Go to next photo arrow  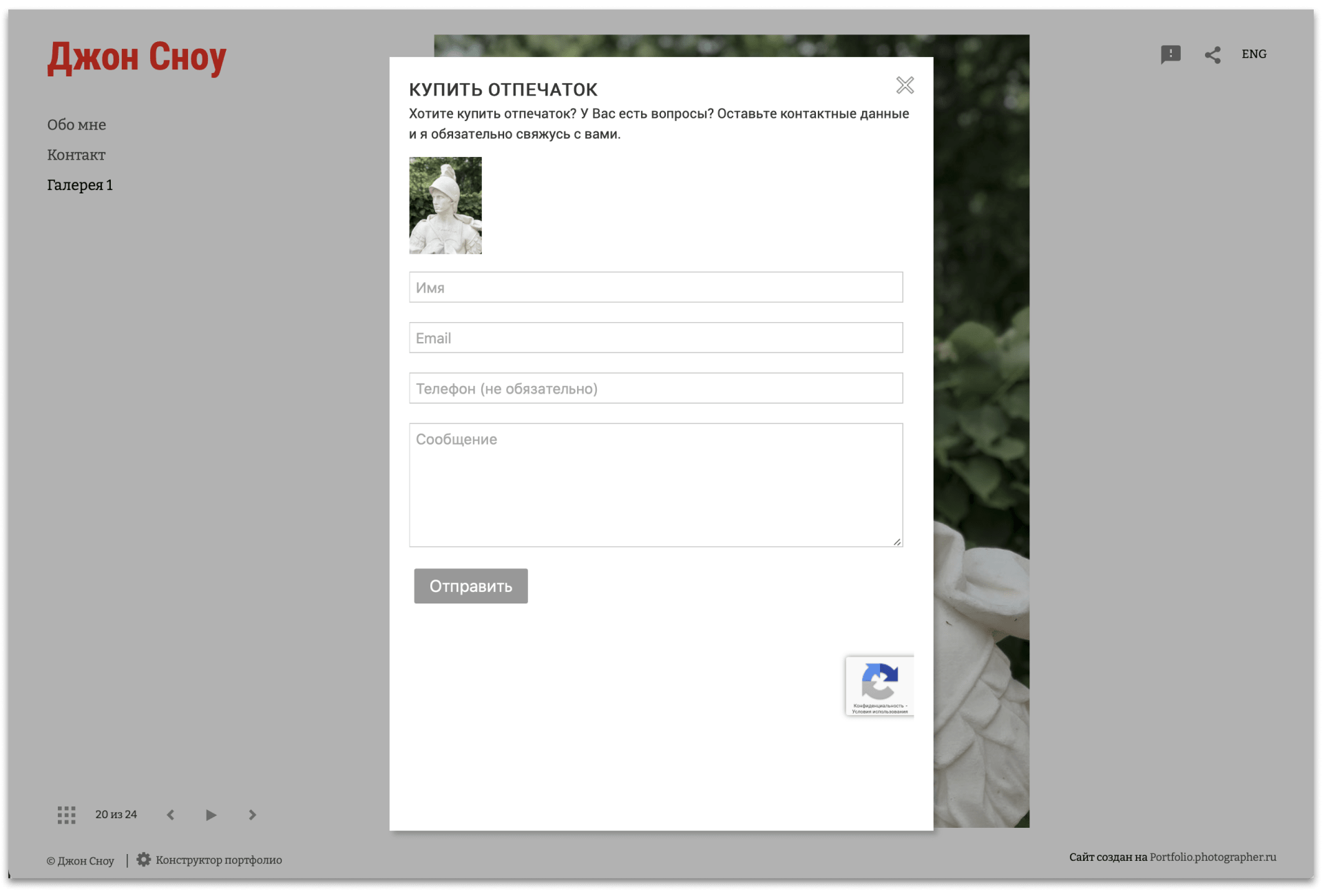pos(252,815)
